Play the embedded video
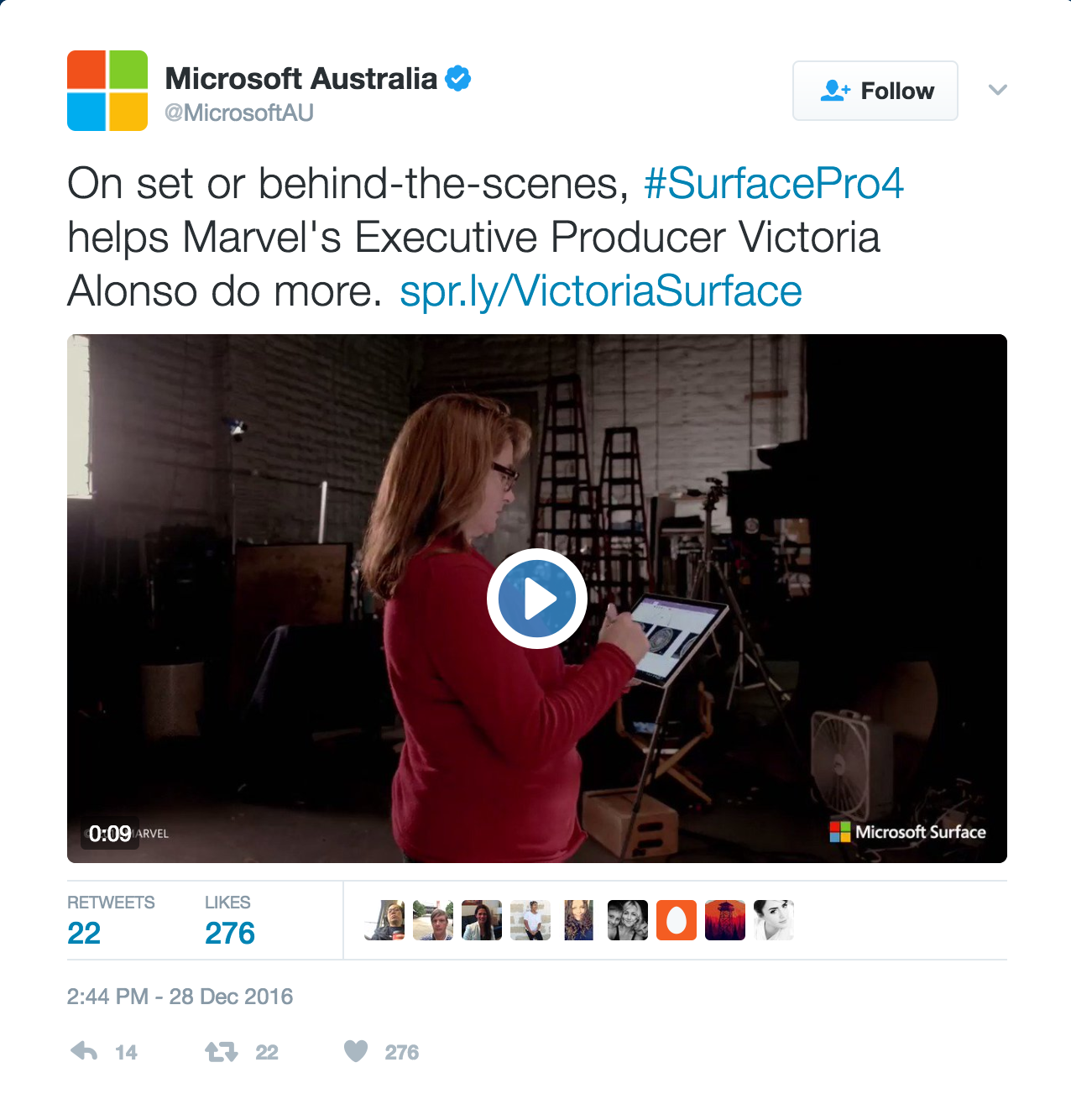The height and width of the screenshot is (1120, 1071). pos(536,599)
